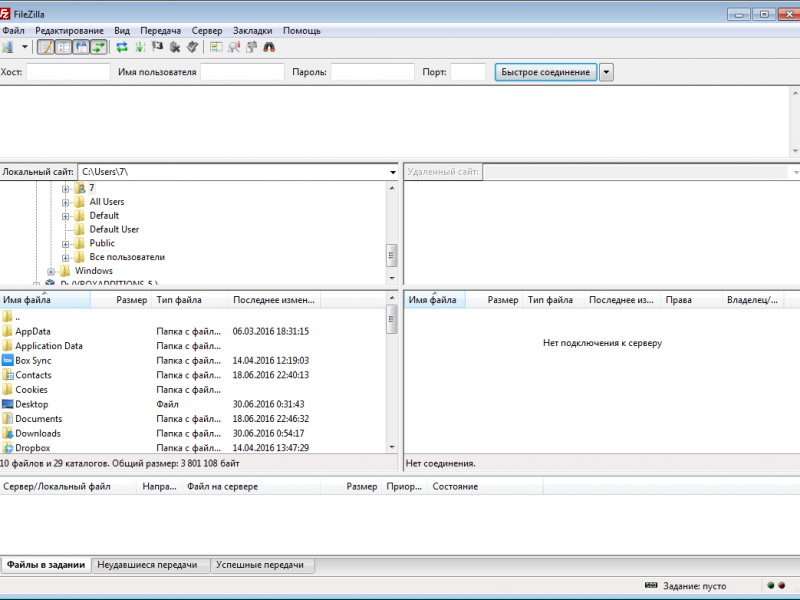Expand the Все пользователи tree node
The height and width of the screenshot is (600, 800).
(65, 258)
